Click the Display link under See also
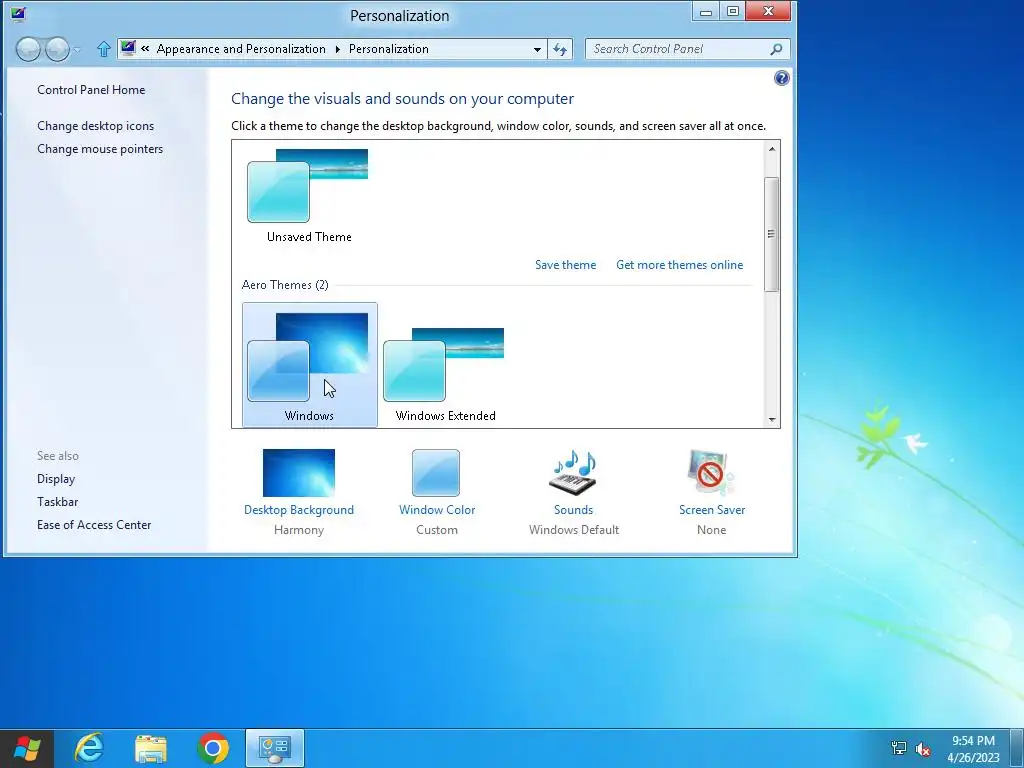 pos(56,479)
